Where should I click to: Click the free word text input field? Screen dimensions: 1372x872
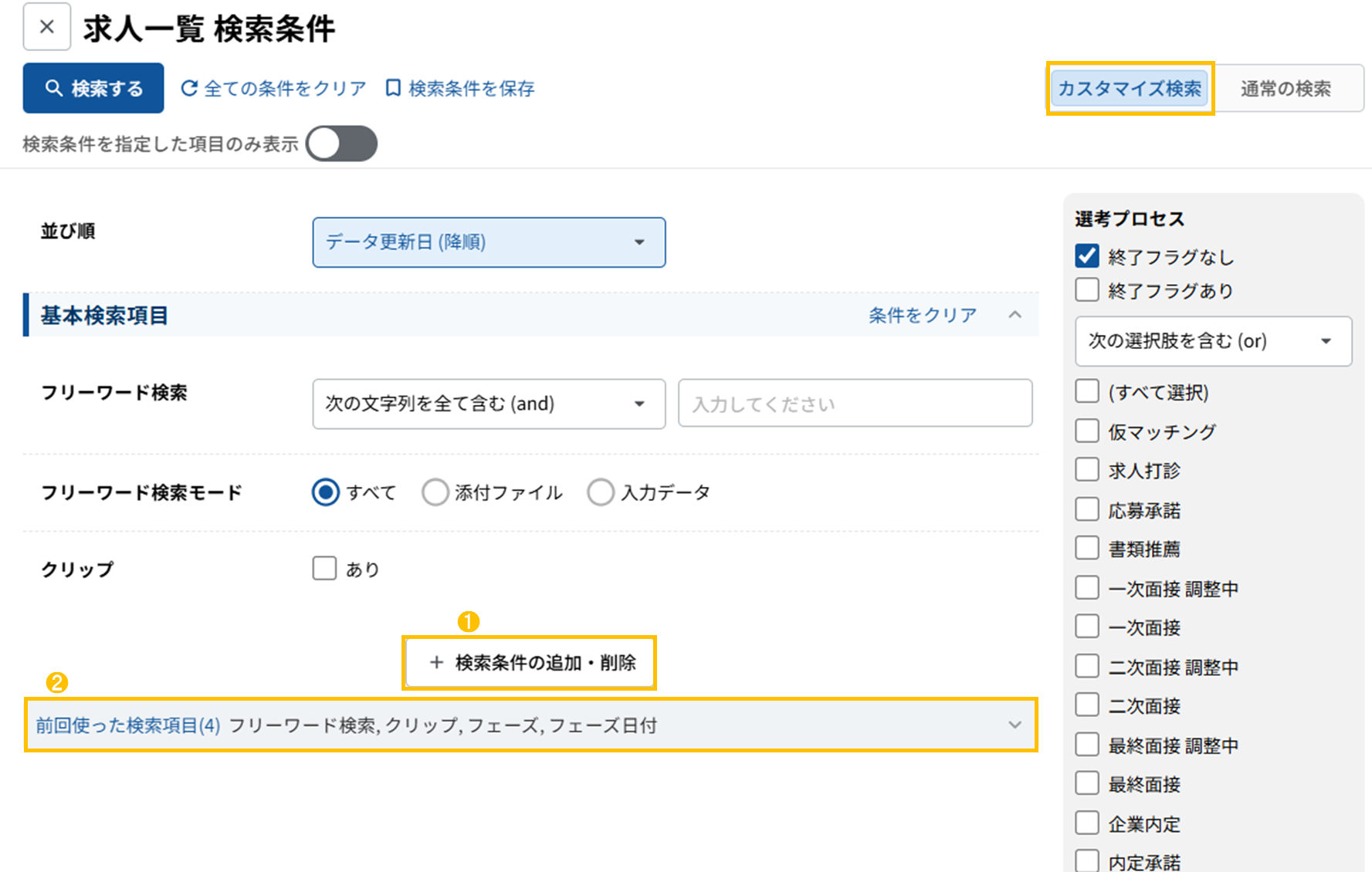coord(855,404)
